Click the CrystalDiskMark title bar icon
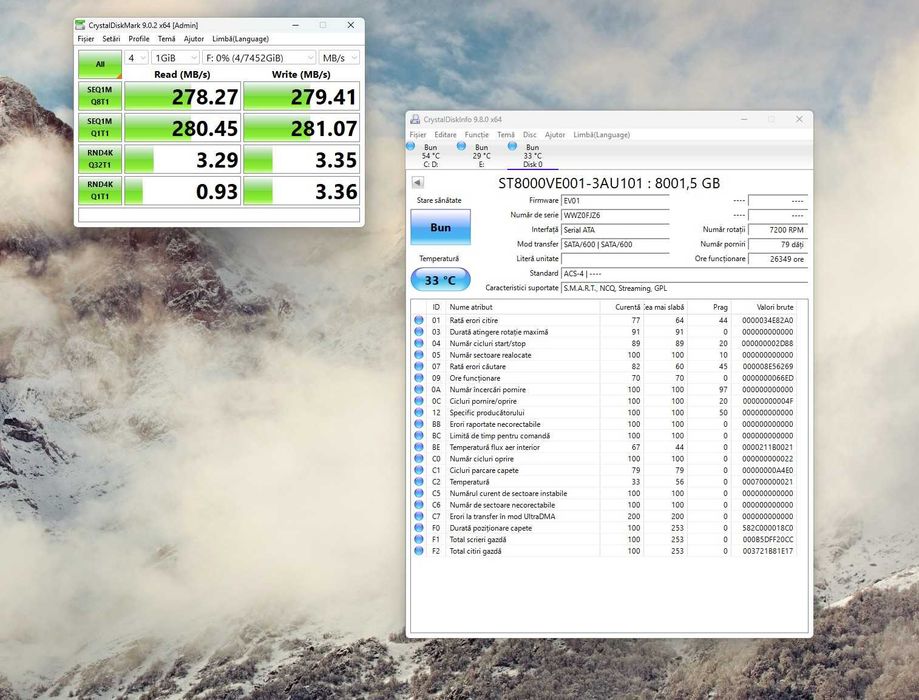This screenshot has width=919, height=700. pos(80,25)
